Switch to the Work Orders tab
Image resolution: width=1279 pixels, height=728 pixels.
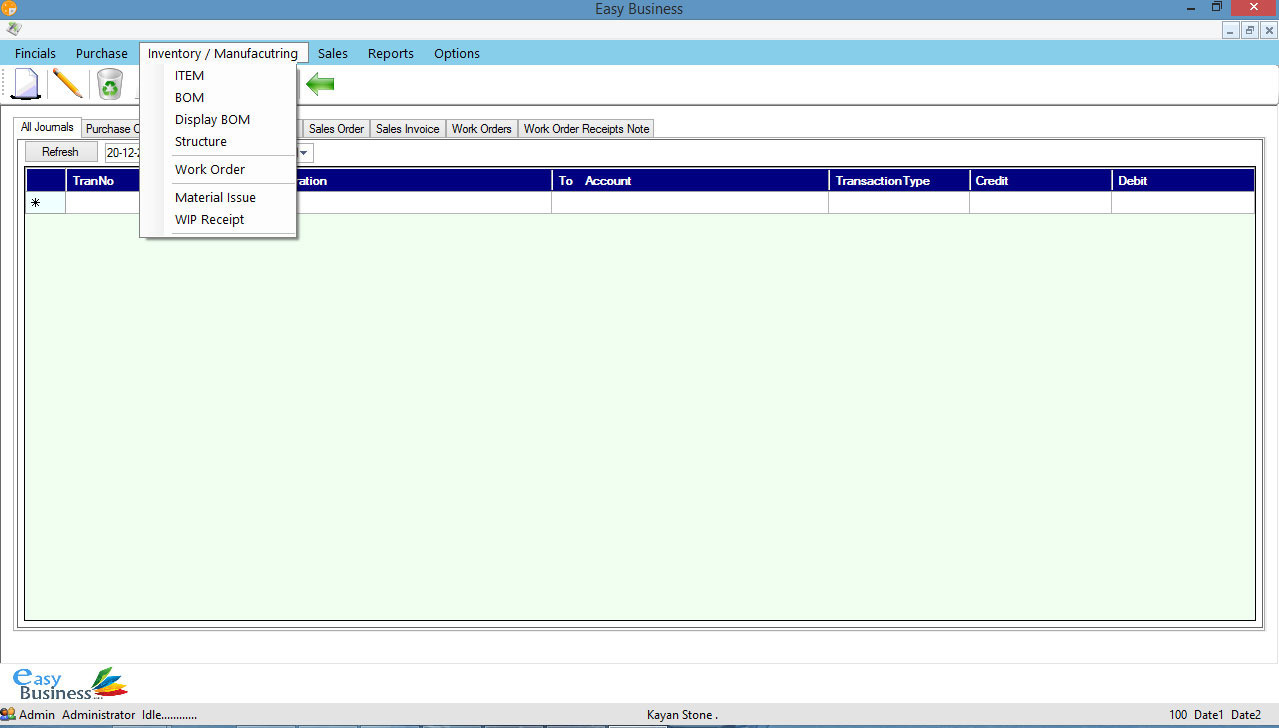coord(481,129)
